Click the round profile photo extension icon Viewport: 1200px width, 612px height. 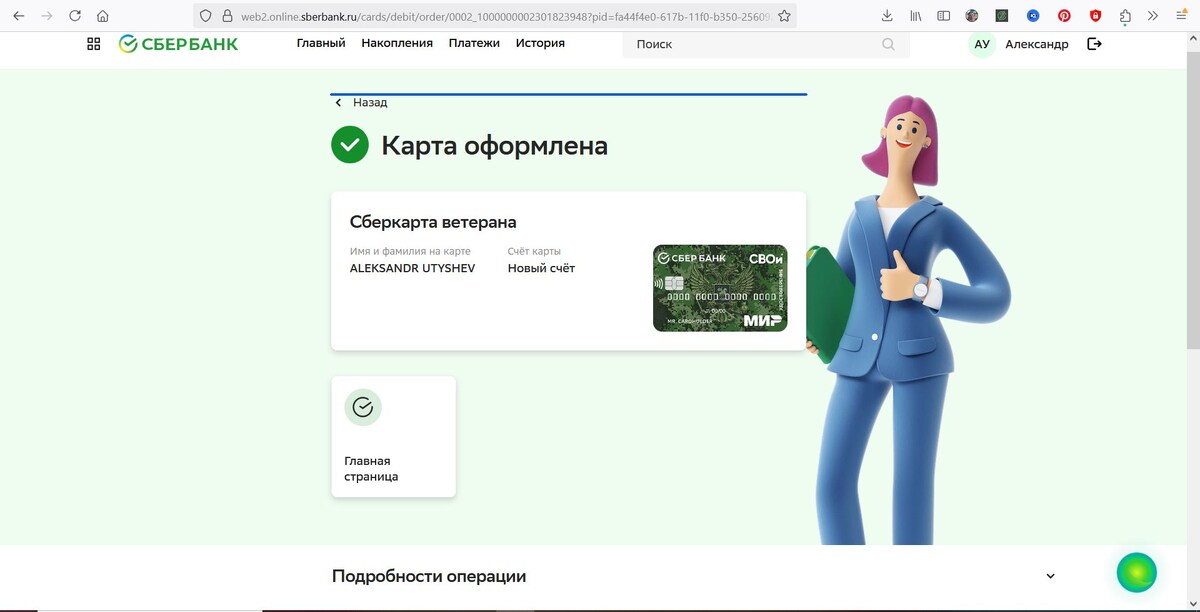coord(972,16)
